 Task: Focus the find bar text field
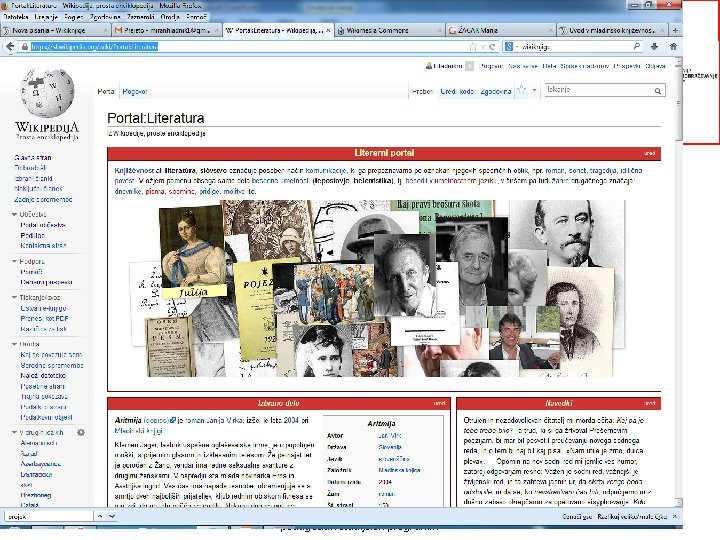tap(48, 517)
